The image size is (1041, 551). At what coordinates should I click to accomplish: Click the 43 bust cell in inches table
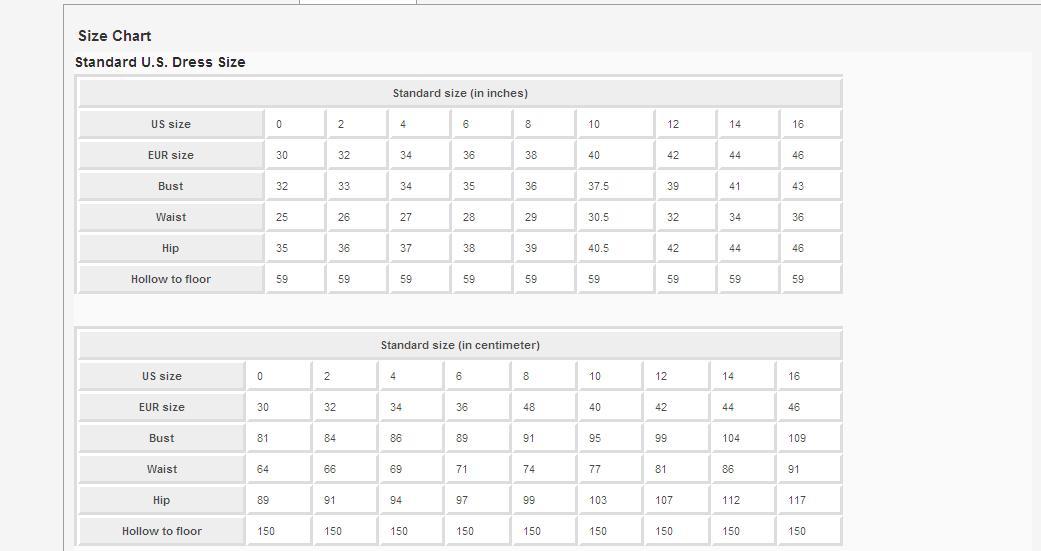pos(798,186)
